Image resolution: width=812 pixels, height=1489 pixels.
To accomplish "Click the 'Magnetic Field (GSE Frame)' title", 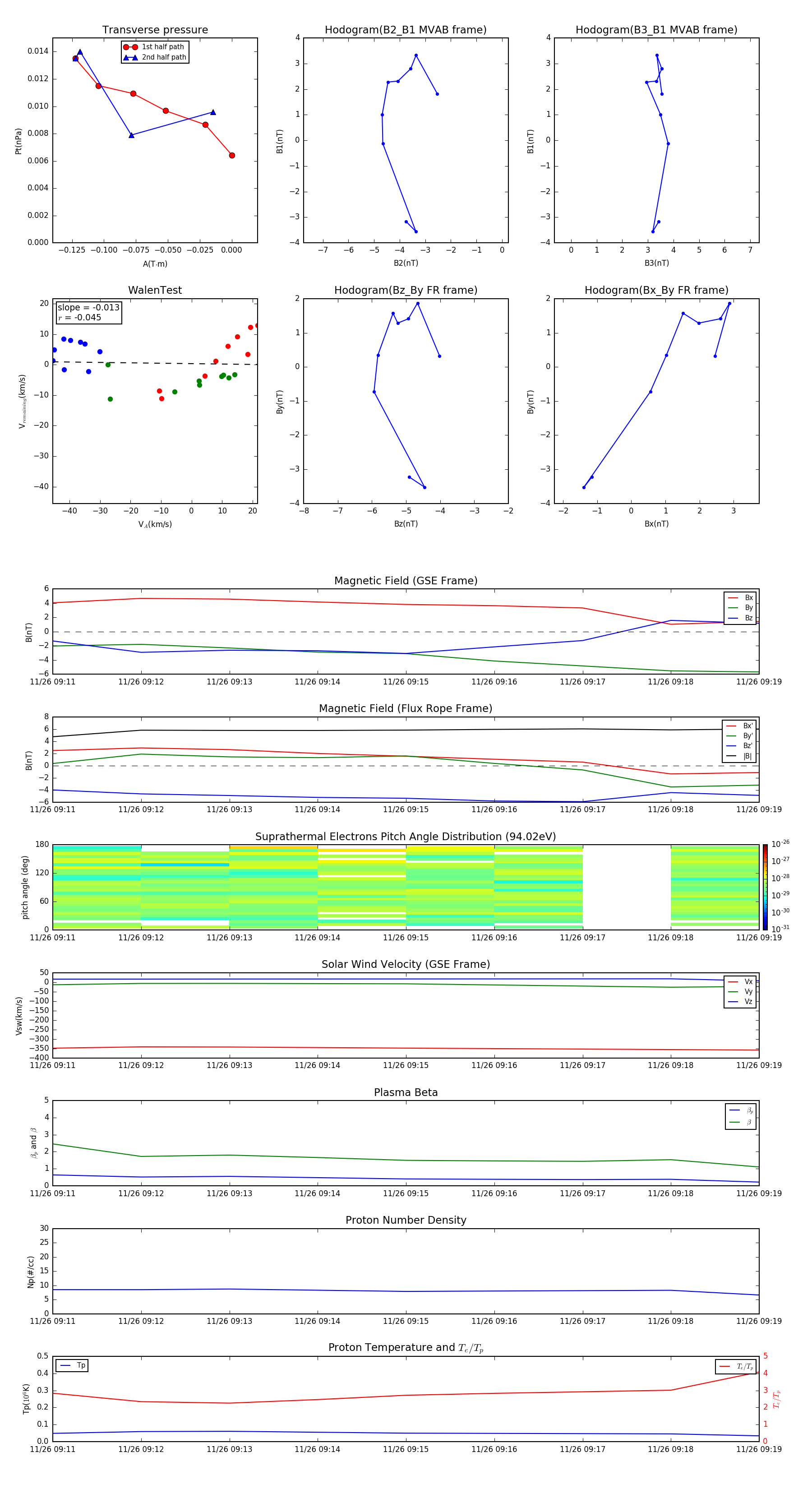I will [x=406, y=581].
